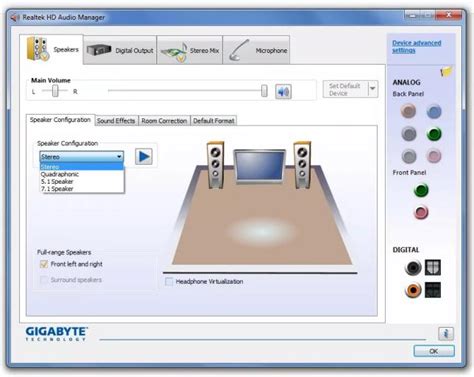Screen dimensions: 474x377
Task: Play the speaker configuration test sound
Action: pos(144,156)
